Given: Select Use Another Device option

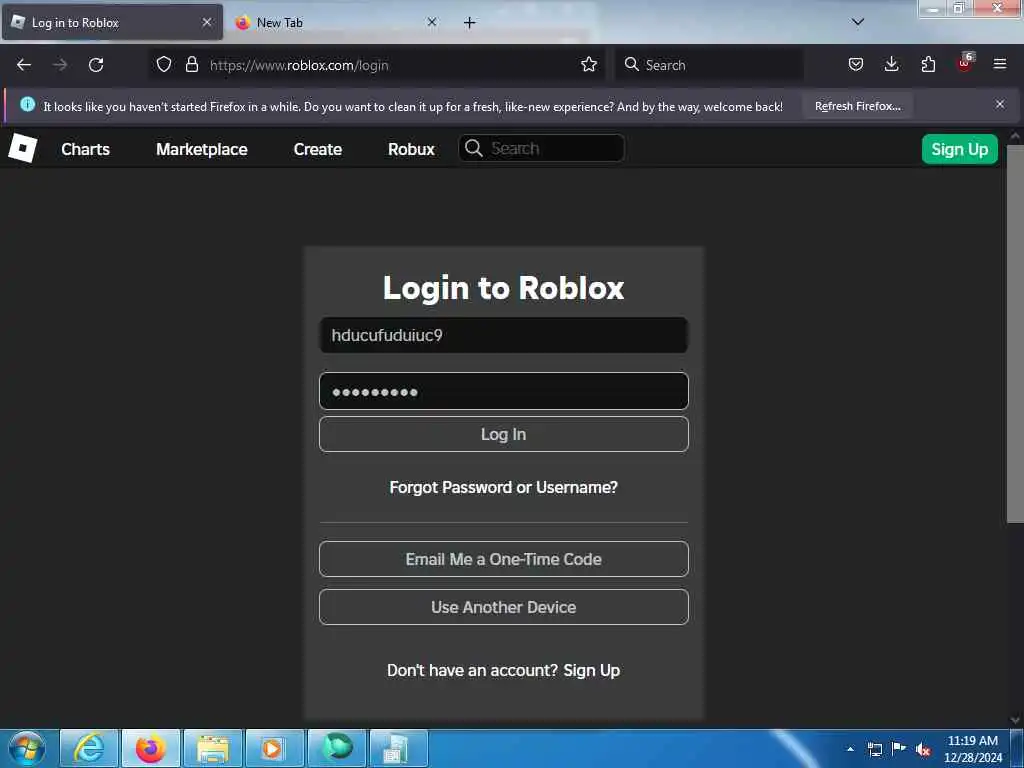Looking at the screenshot, I should (504, 607).
